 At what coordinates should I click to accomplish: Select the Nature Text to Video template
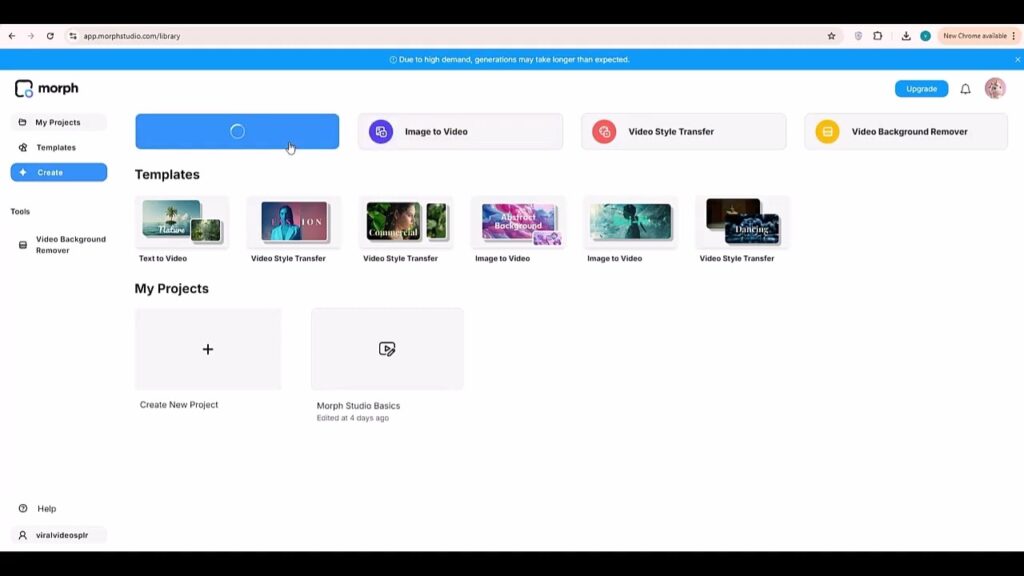pyautogui.click(x=182, y=222)
